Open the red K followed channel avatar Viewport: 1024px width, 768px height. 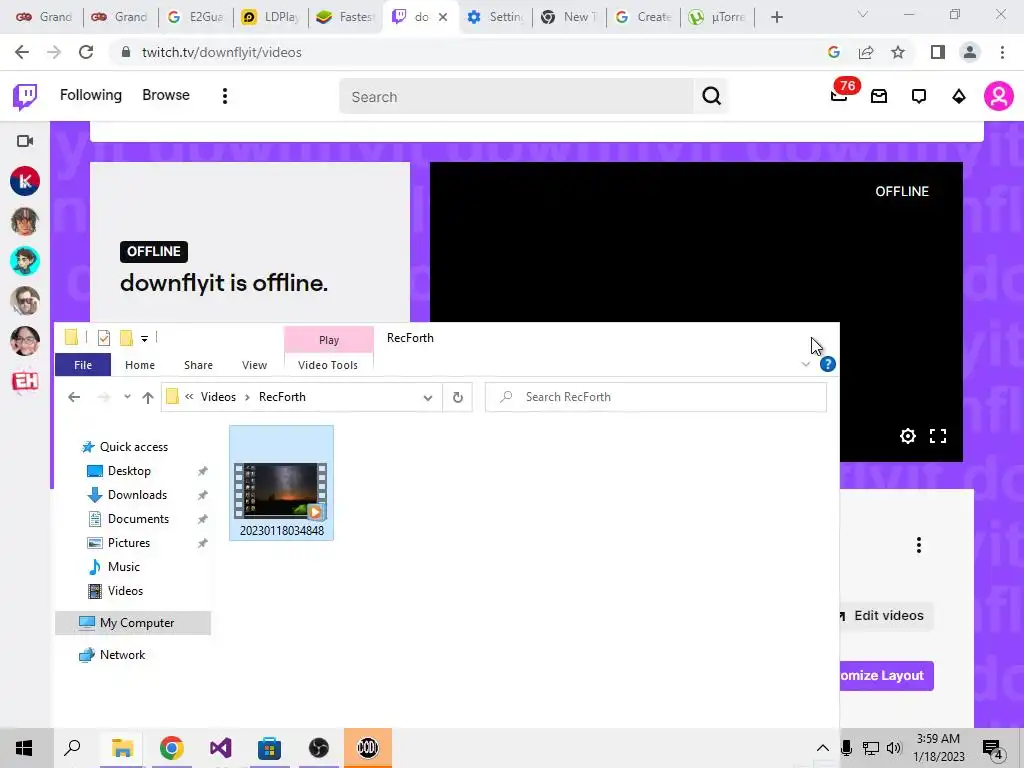coord(25,181)
